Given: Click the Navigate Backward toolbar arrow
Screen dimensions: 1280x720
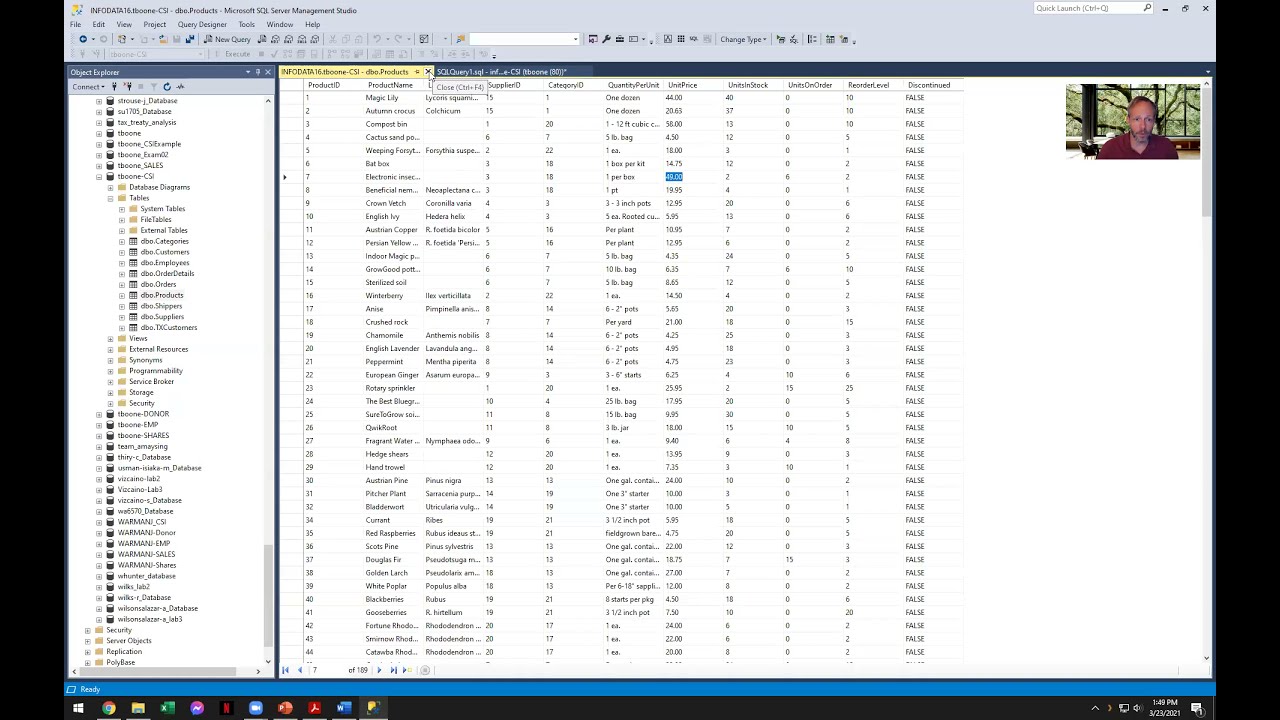Looking at the screenshot, I should (83, 39).
